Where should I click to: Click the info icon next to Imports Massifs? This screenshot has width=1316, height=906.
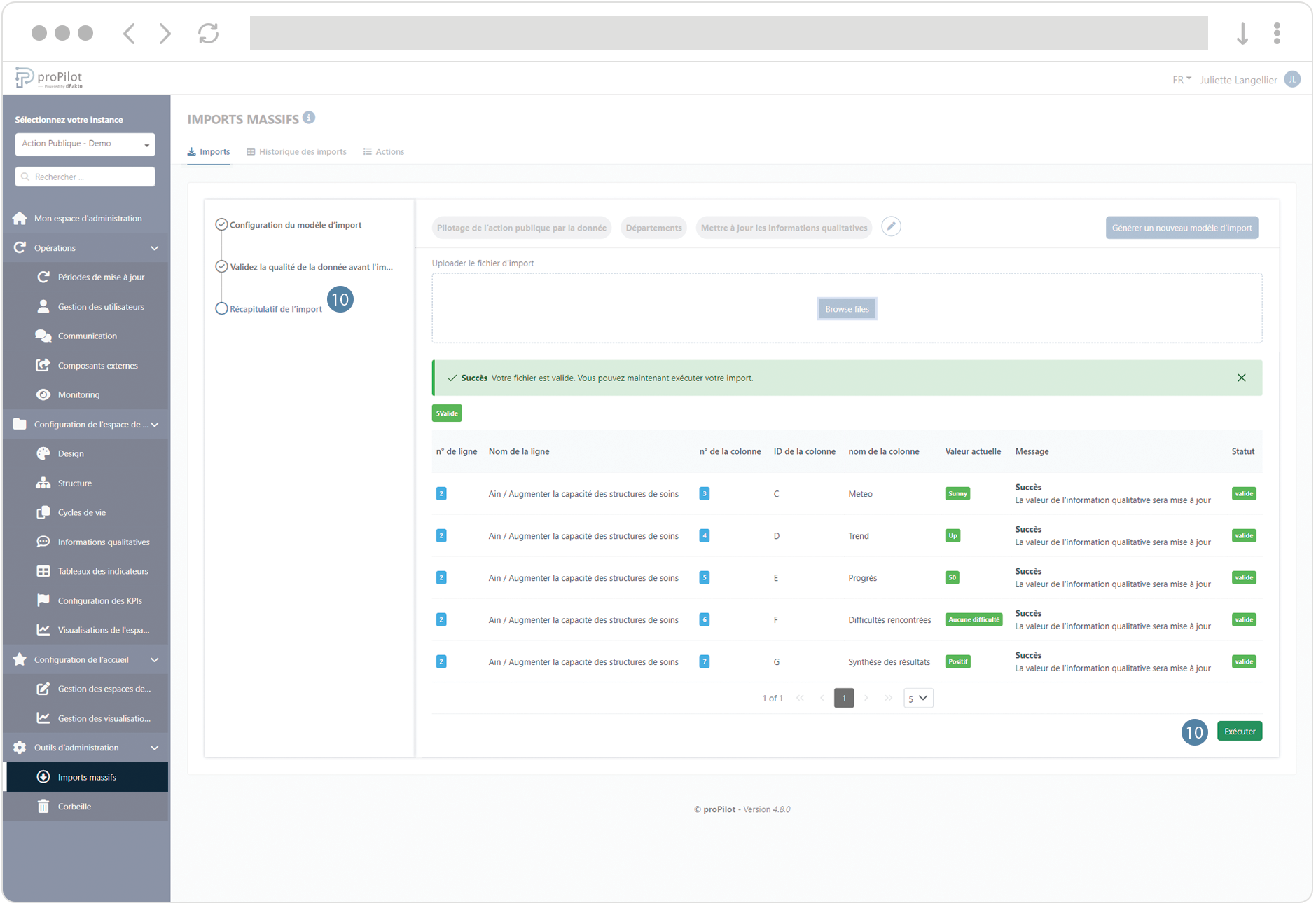pos(309,118)
